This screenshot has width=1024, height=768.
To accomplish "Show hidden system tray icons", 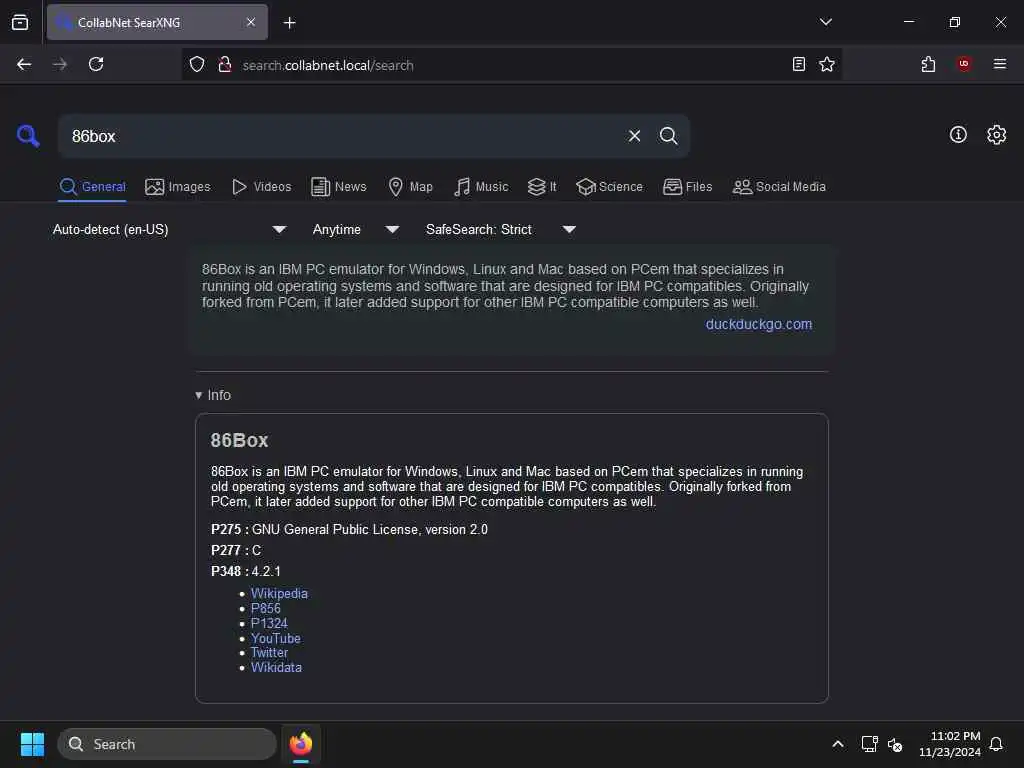I will pyautogui.click(x=837, y=744).
